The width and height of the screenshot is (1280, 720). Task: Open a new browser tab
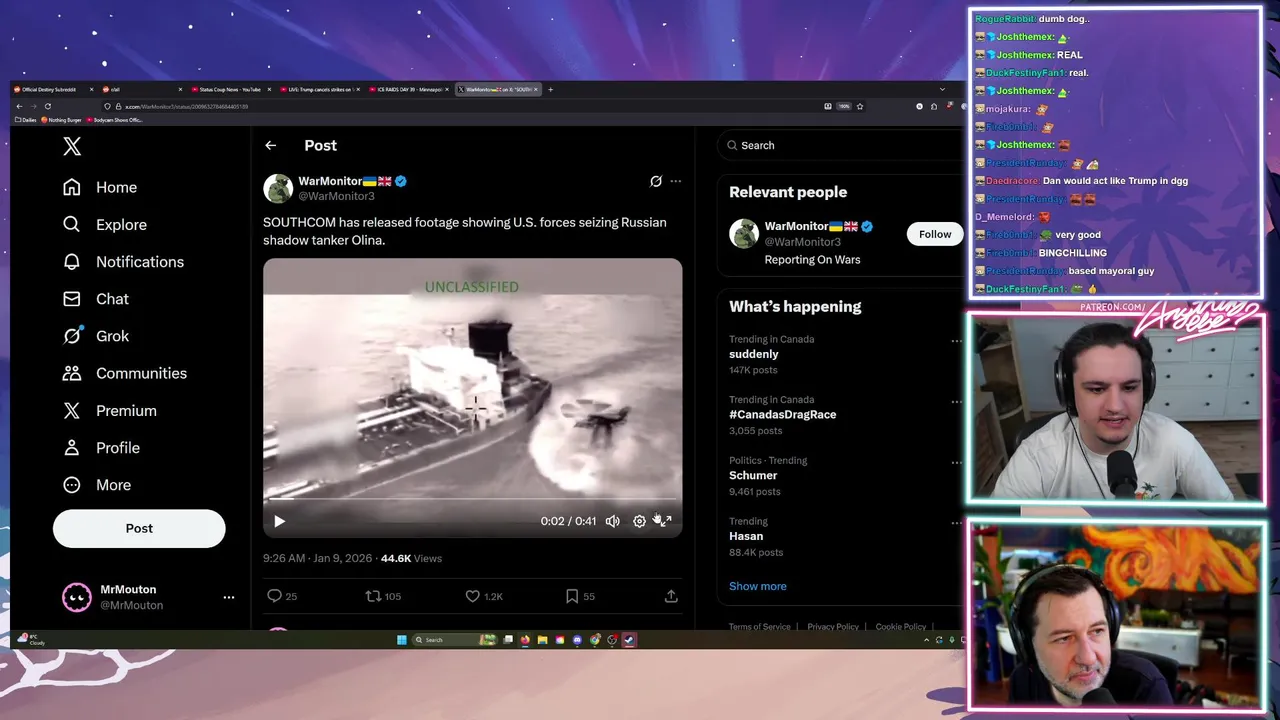click(550, 89)
